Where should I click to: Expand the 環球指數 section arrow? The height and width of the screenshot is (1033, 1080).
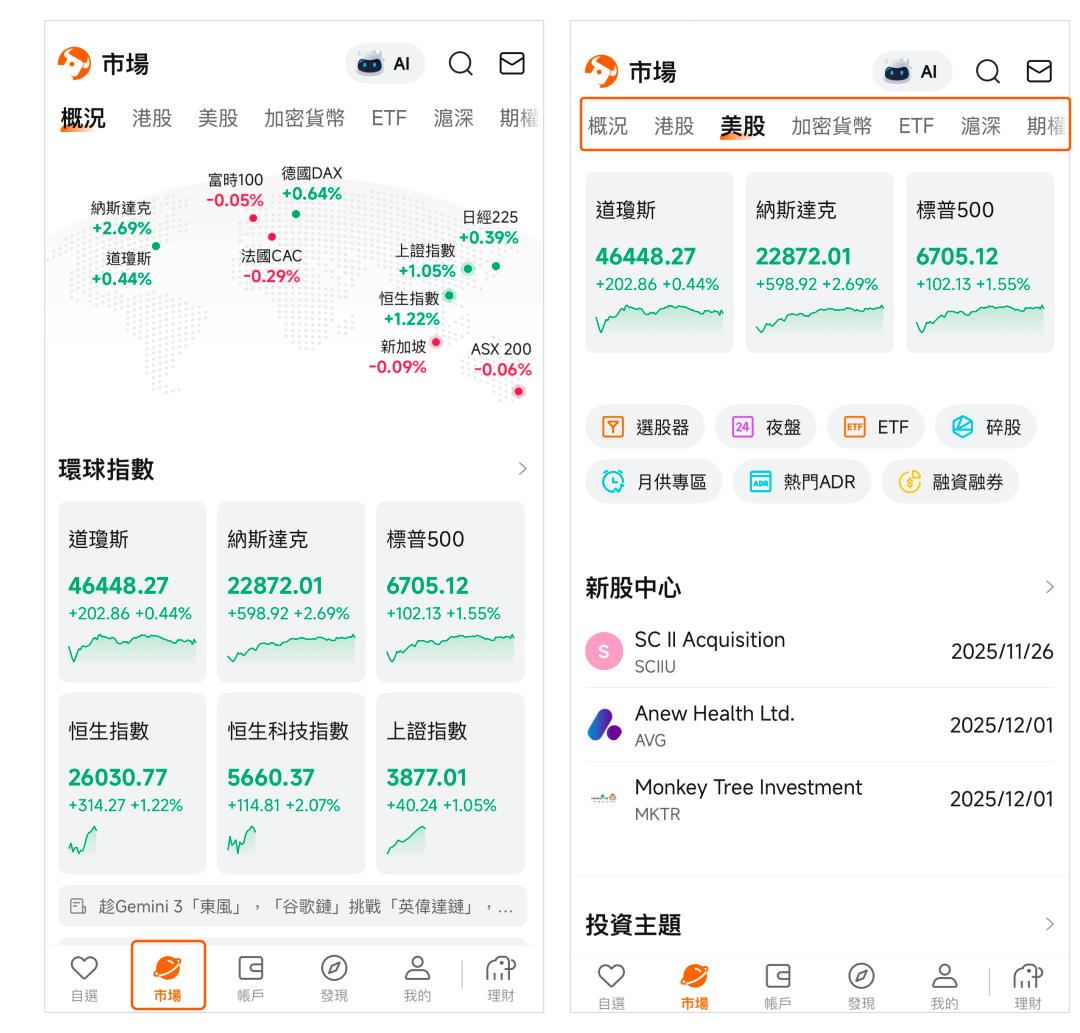(x=522, y=469)
